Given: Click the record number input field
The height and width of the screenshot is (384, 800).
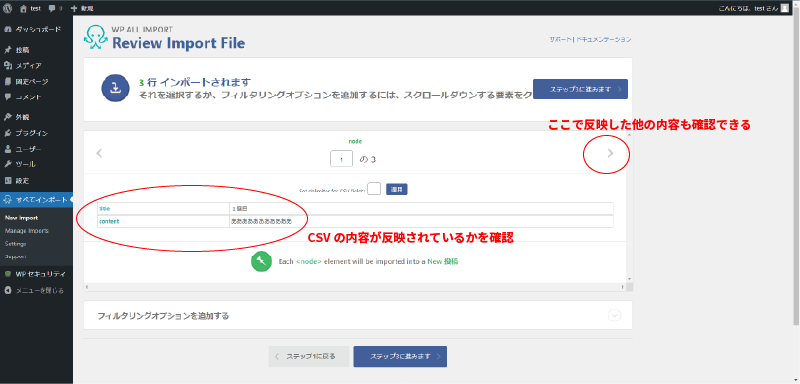Looking at the screenshot, I should [x=341, y=159].
